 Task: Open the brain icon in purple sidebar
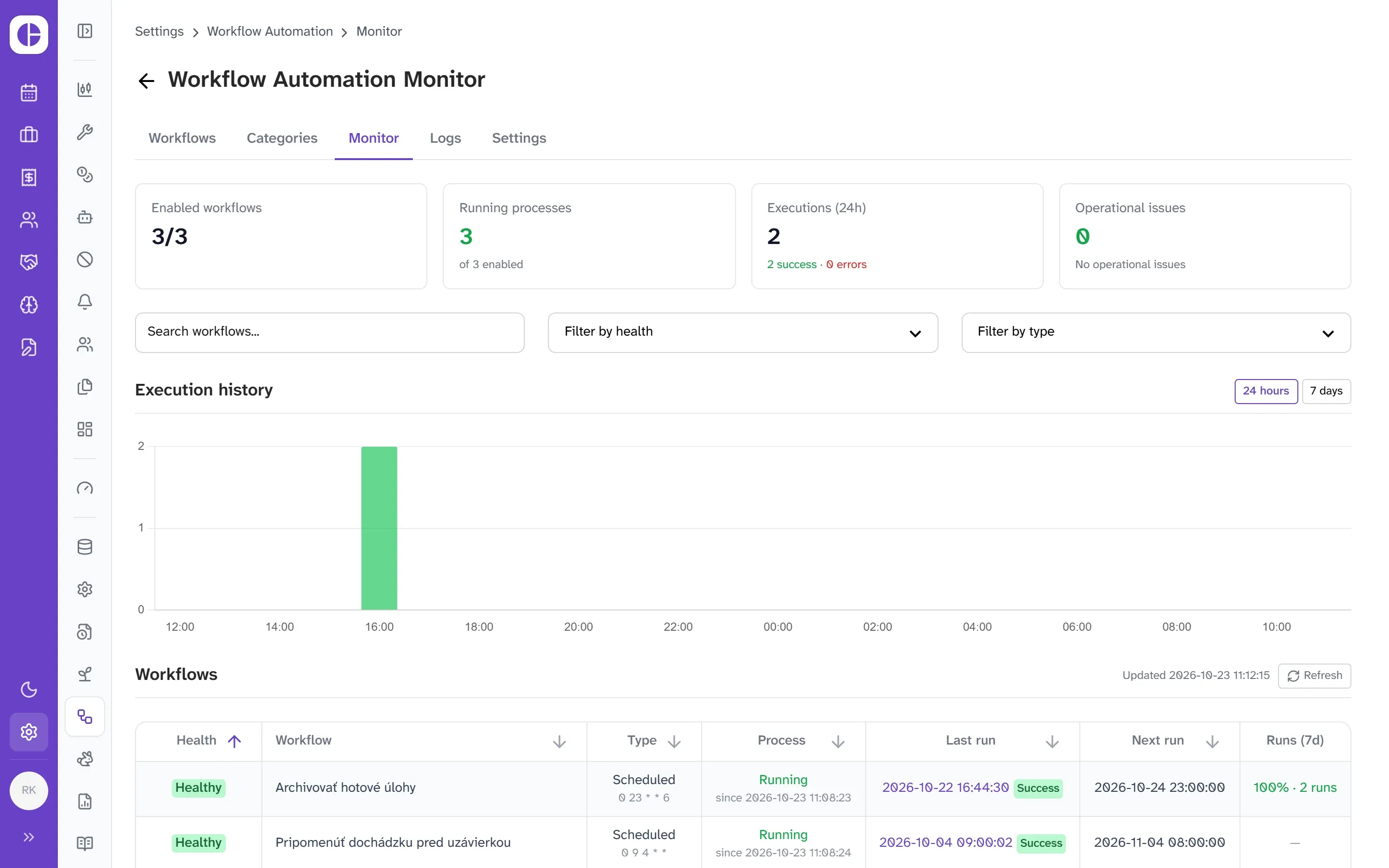coord(29,305)
